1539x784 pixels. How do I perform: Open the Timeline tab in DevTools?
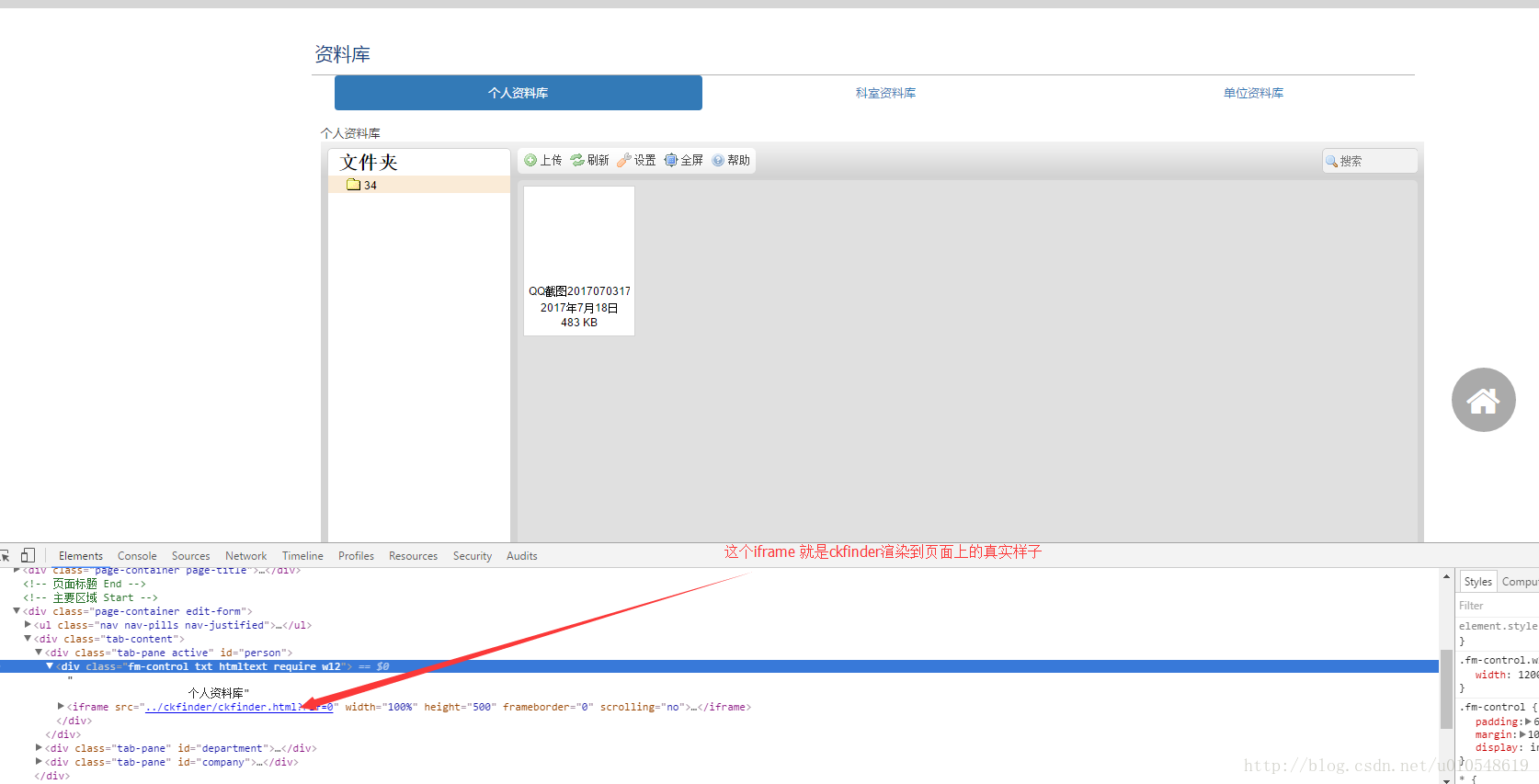coord(302,556)
